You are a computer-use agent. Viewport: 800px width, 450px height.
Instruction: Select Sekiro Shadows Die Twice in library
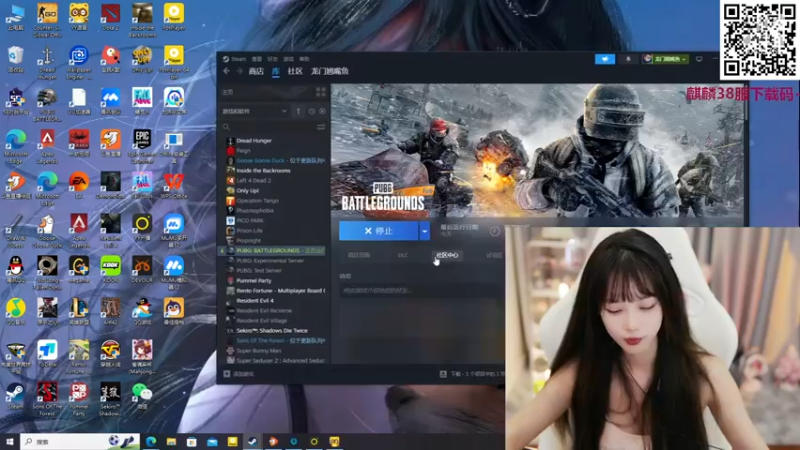point(271,331)
